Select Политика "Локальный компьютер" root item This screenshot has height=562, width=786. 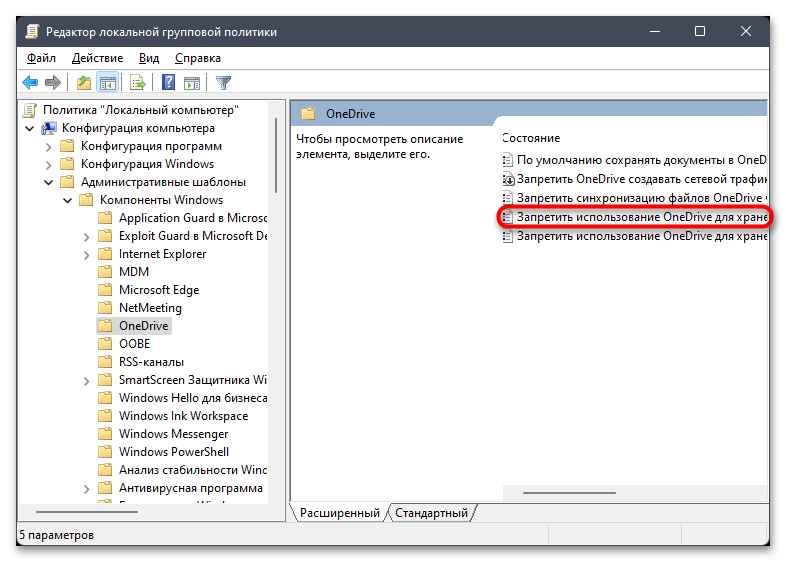tap(141, 110)
